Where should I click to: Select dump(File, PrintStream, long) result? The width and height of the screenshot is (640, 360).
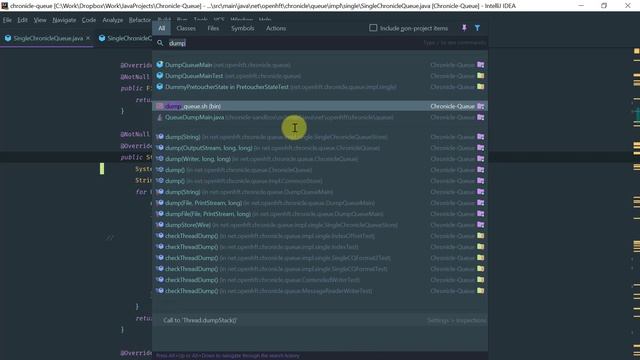[320, 203]
